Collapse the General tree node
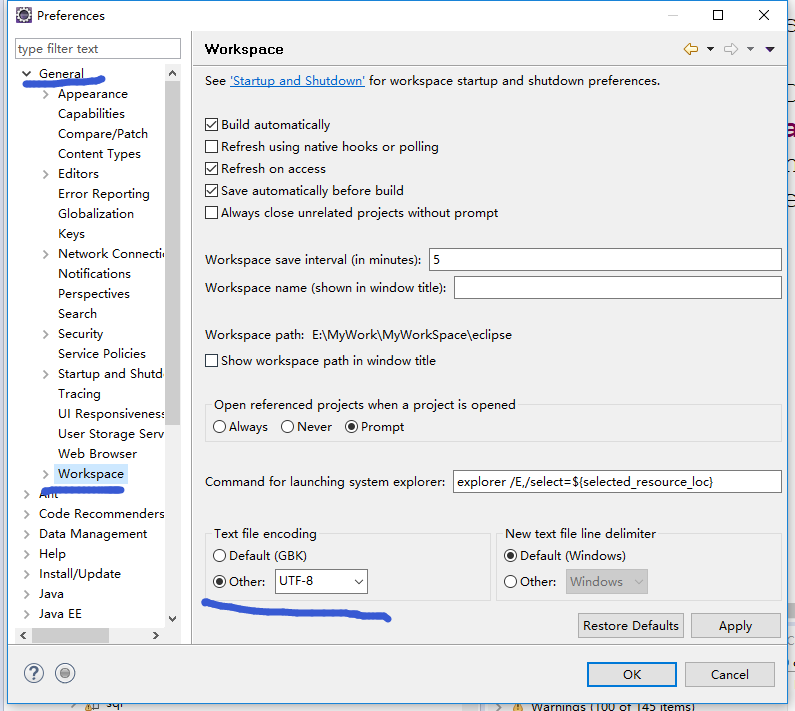The height and width of the screenshot is (711, 795). tap(26, 74)
